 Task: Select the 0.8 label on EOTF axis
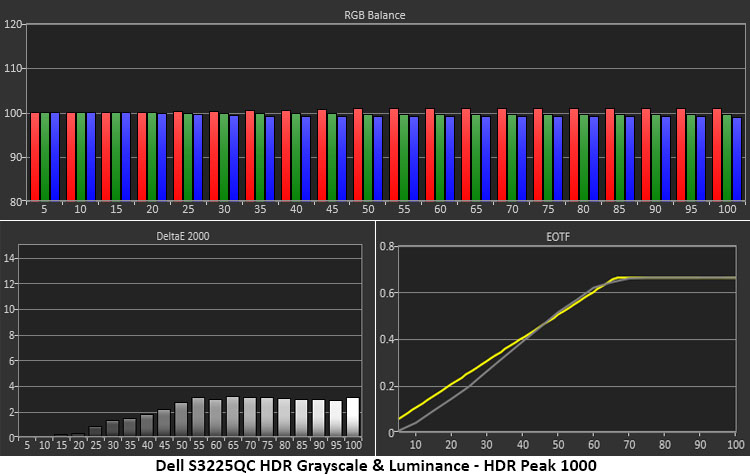387,247
